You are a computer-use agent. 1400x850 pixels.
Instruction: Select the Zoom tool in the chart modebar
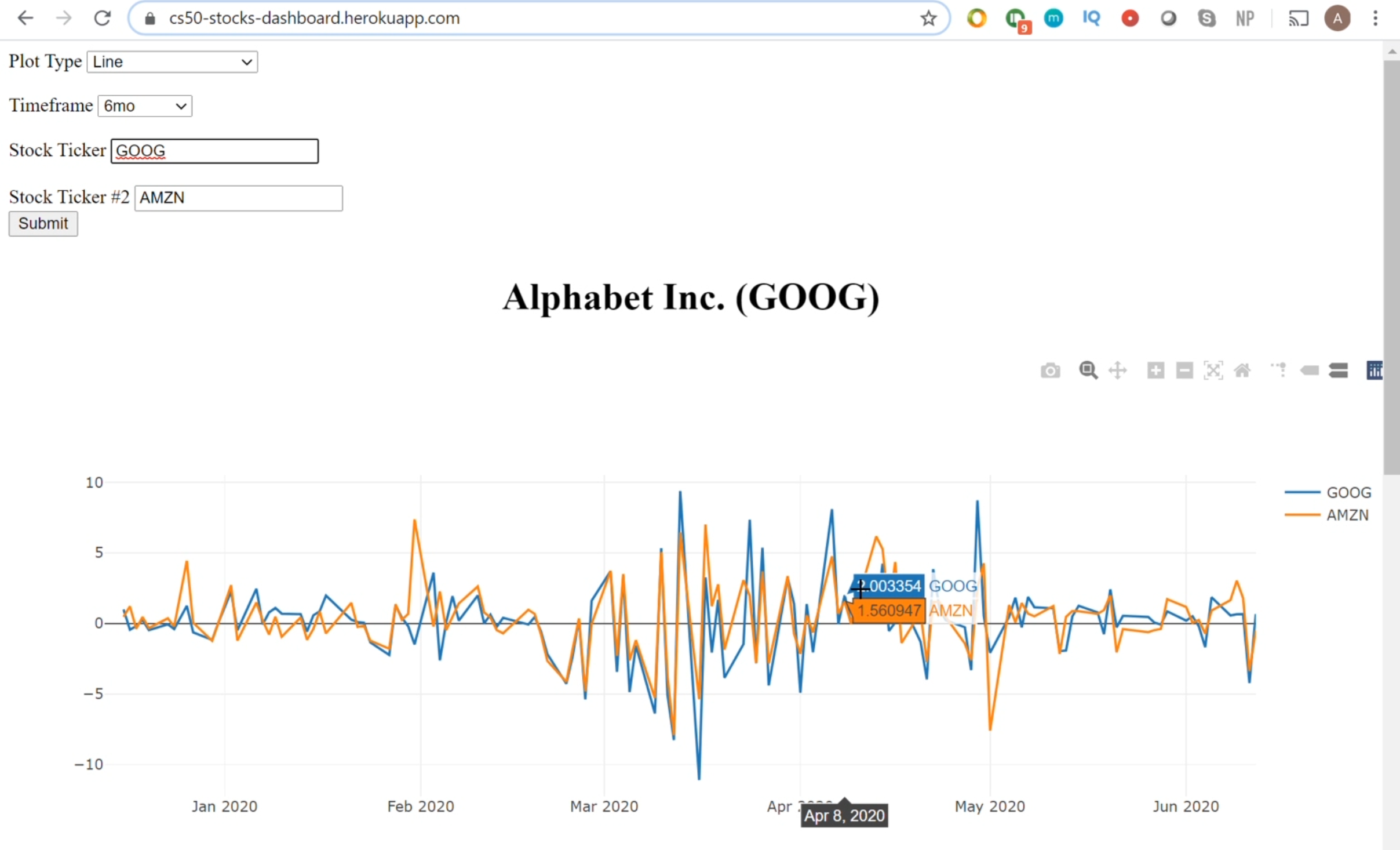pyautogui.click(x=1088, y=370)
